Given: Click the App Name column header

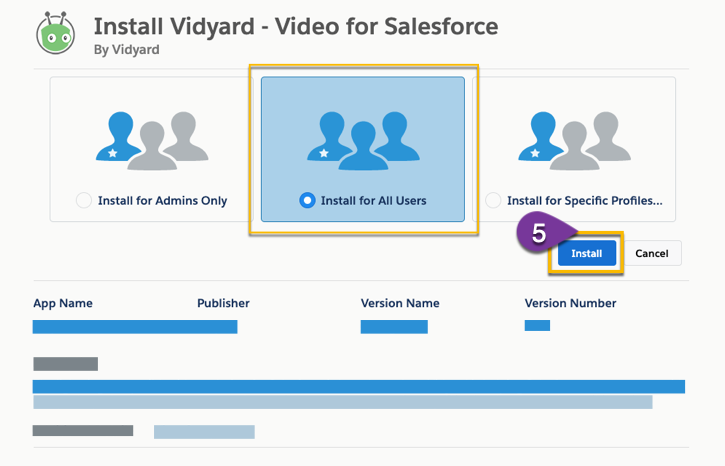Looking at the screenshot, I should (x=63, y=304).
